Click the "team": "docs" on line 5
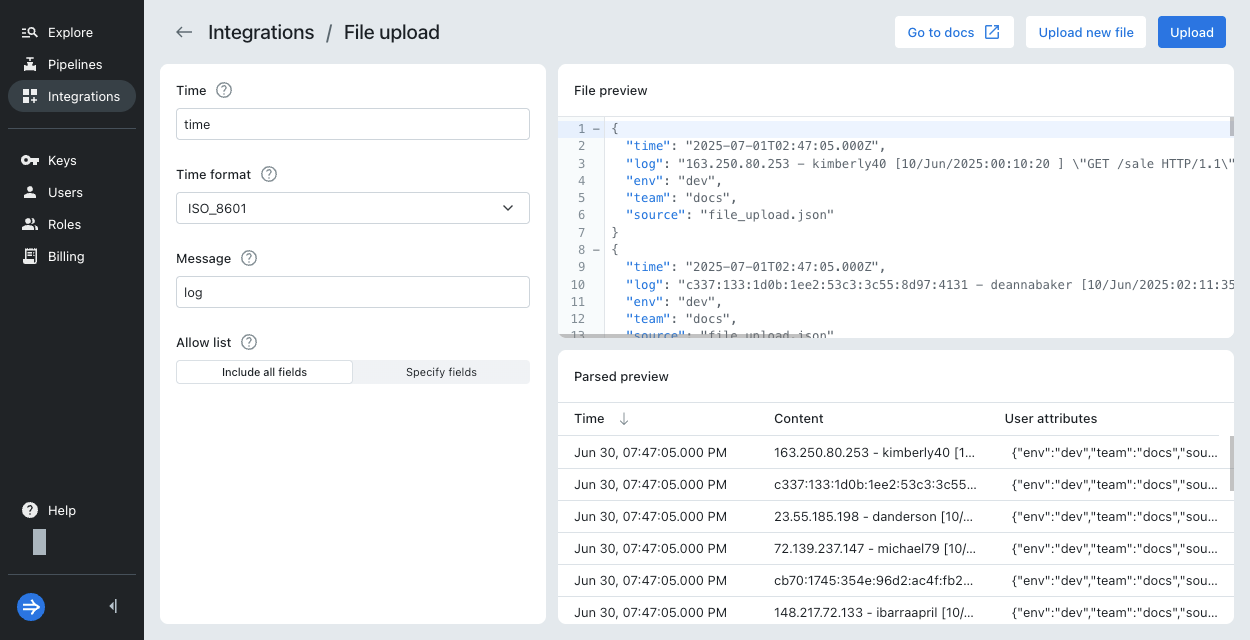Screen dimensions: 1250x640 (x=680, y=197)
